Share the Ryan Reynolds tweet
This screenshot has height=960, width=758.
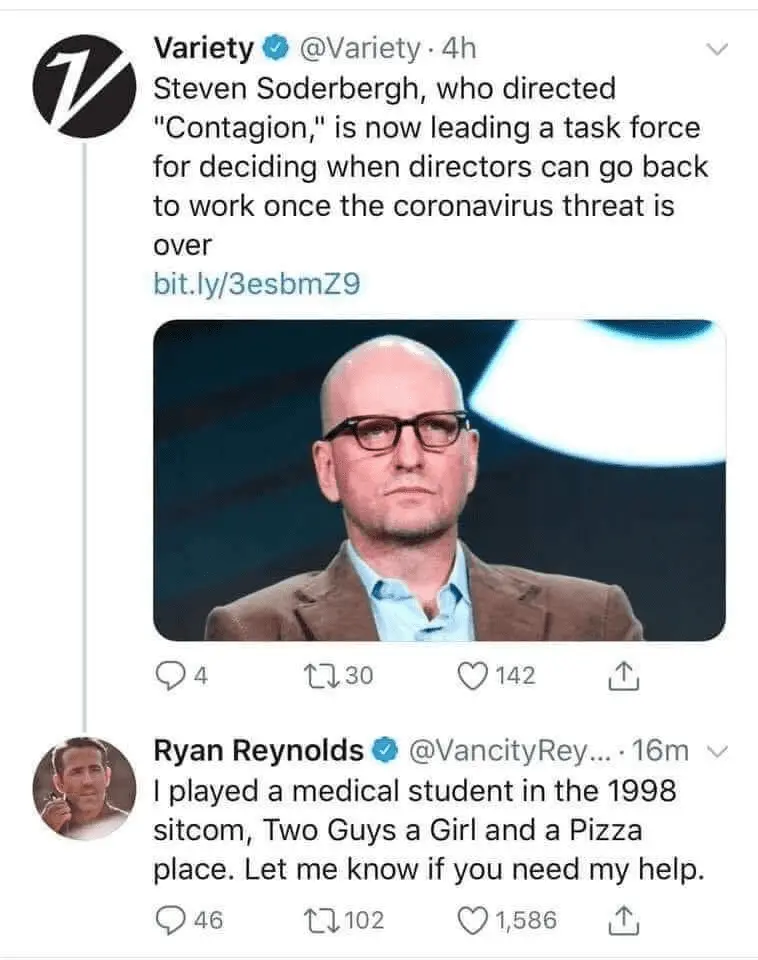[623, 920]
